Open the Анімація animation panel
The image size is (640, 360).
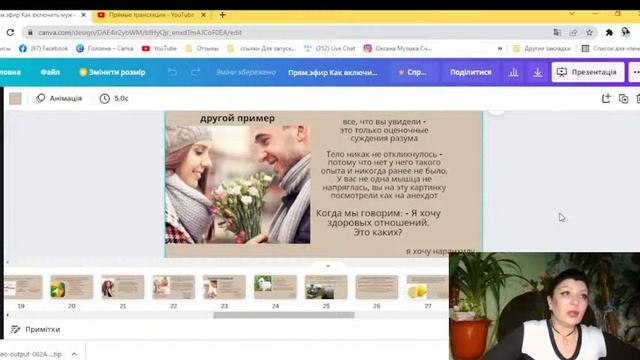pyautogui.click(x=59, y=98)
